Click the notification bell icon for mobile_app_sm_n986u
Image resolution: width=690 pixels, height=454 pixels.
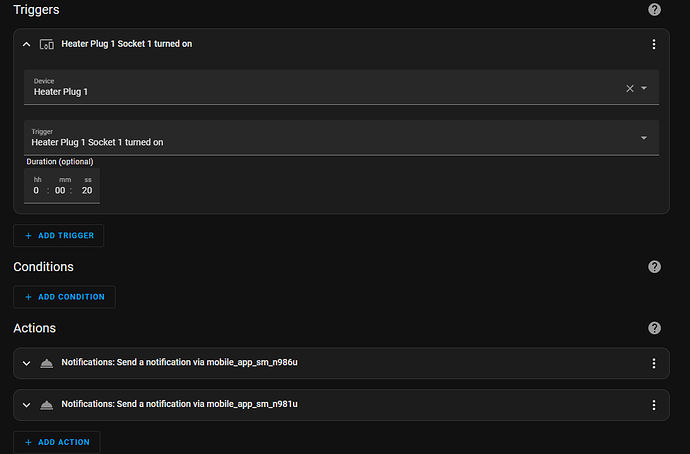pos(46,363)
